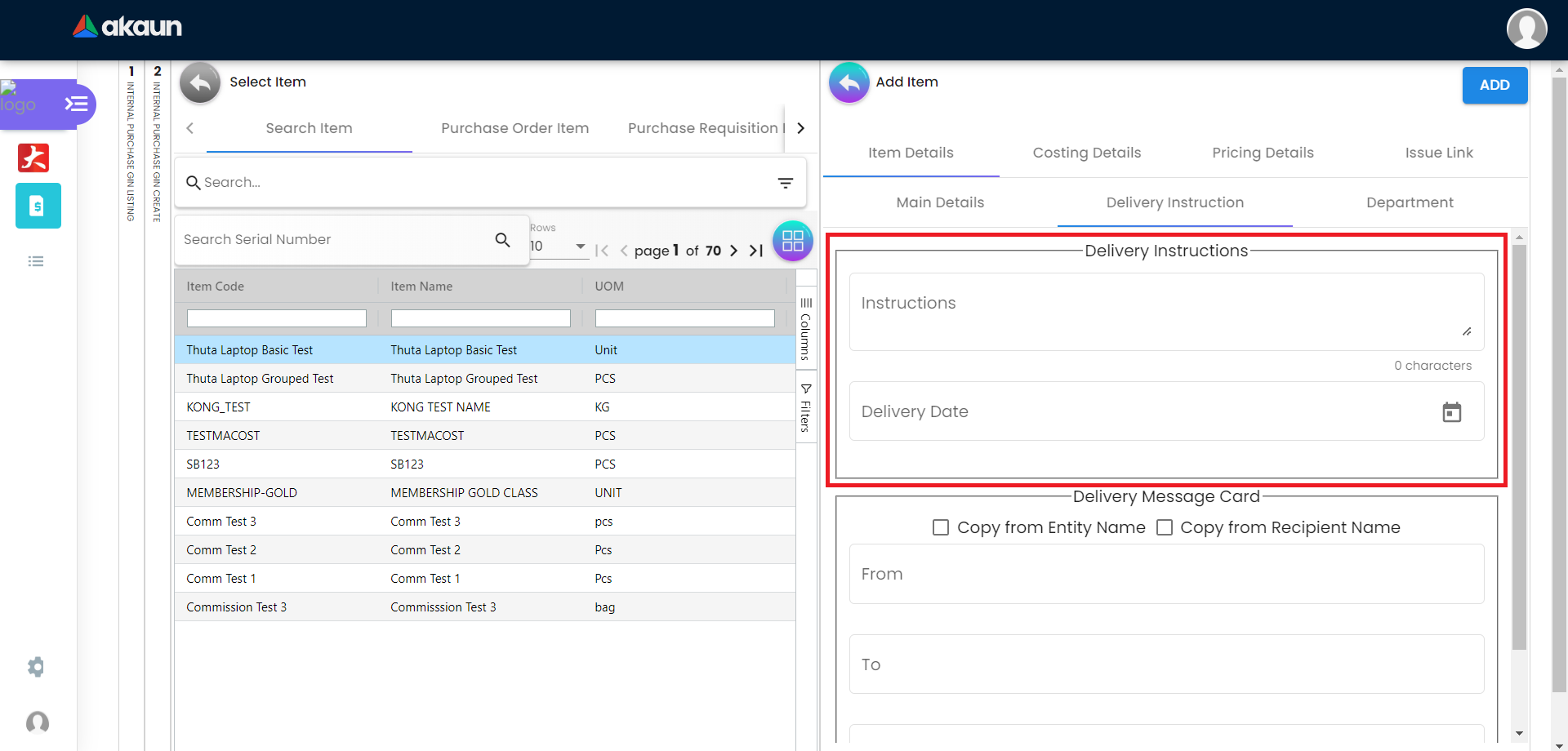
Task: Open the Department tab
Action: tap(1409, 202)
